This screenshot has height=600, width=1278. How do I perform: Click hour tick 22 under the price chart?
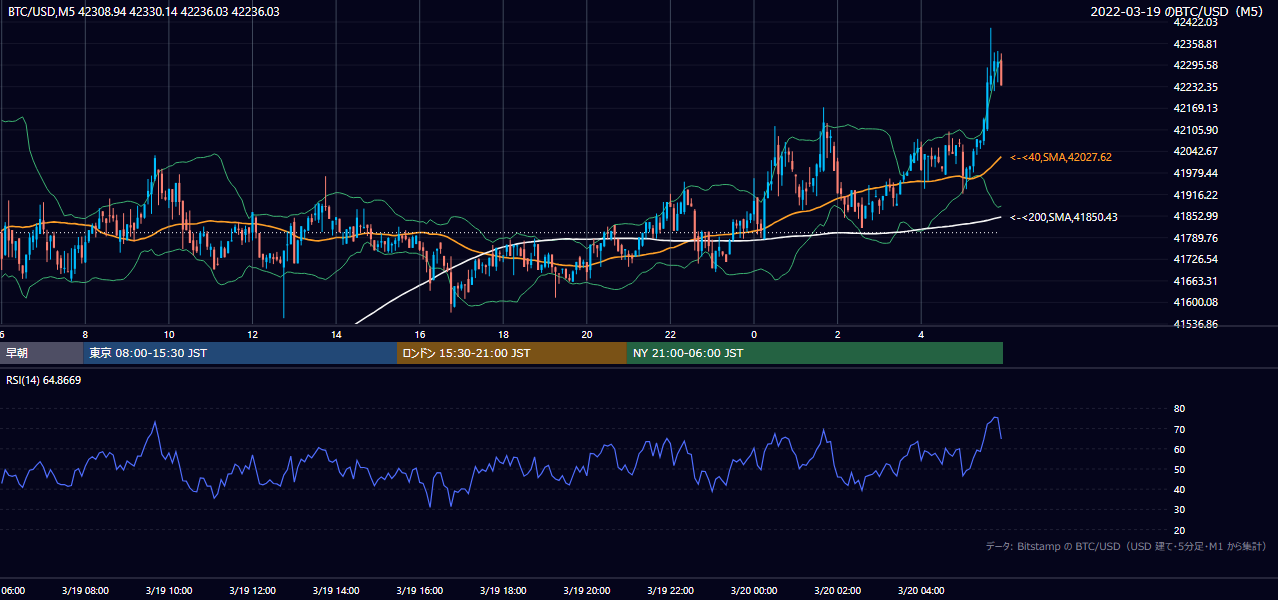pyautogui.click(x=670, y=334)
